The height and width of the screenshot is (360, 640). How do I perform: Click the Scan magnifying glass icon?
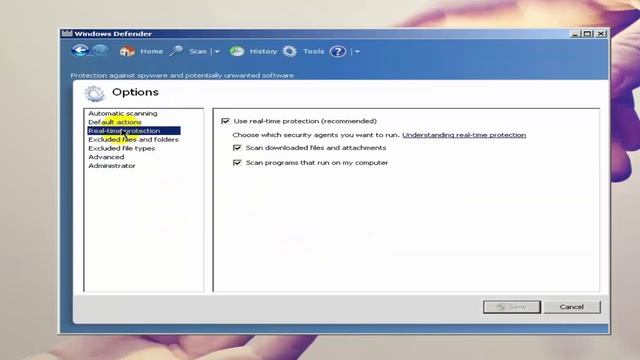[176, 51]
